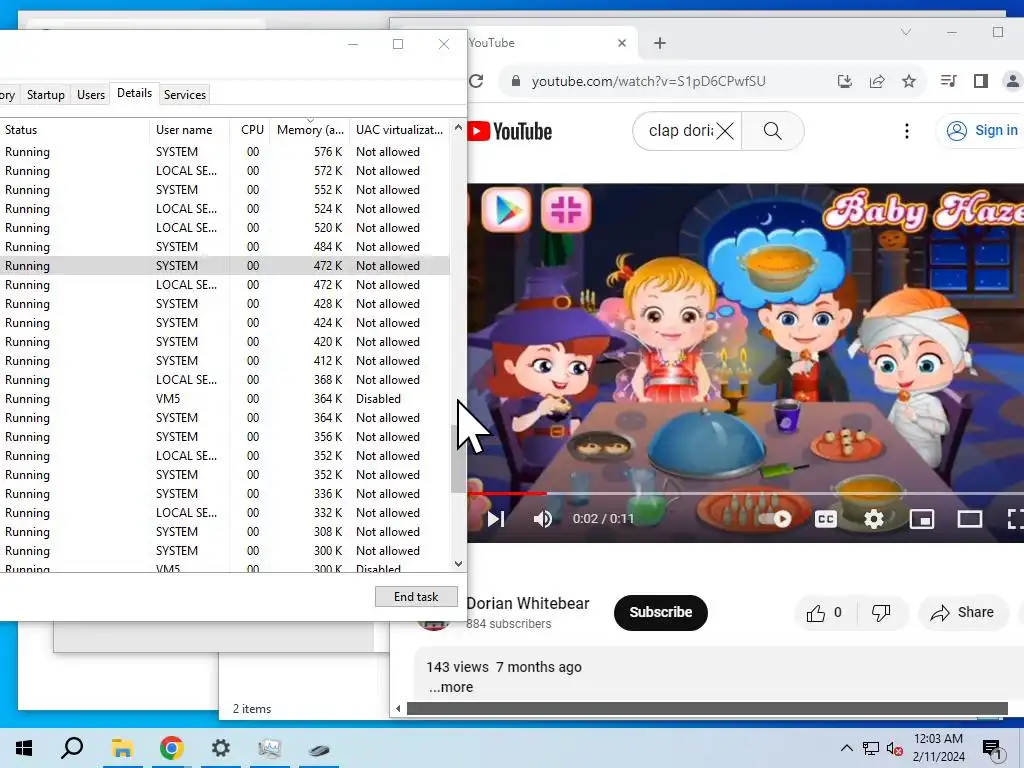Seek on the video progress bar
Screen dimensions: 1024x768
click(744, 493)
